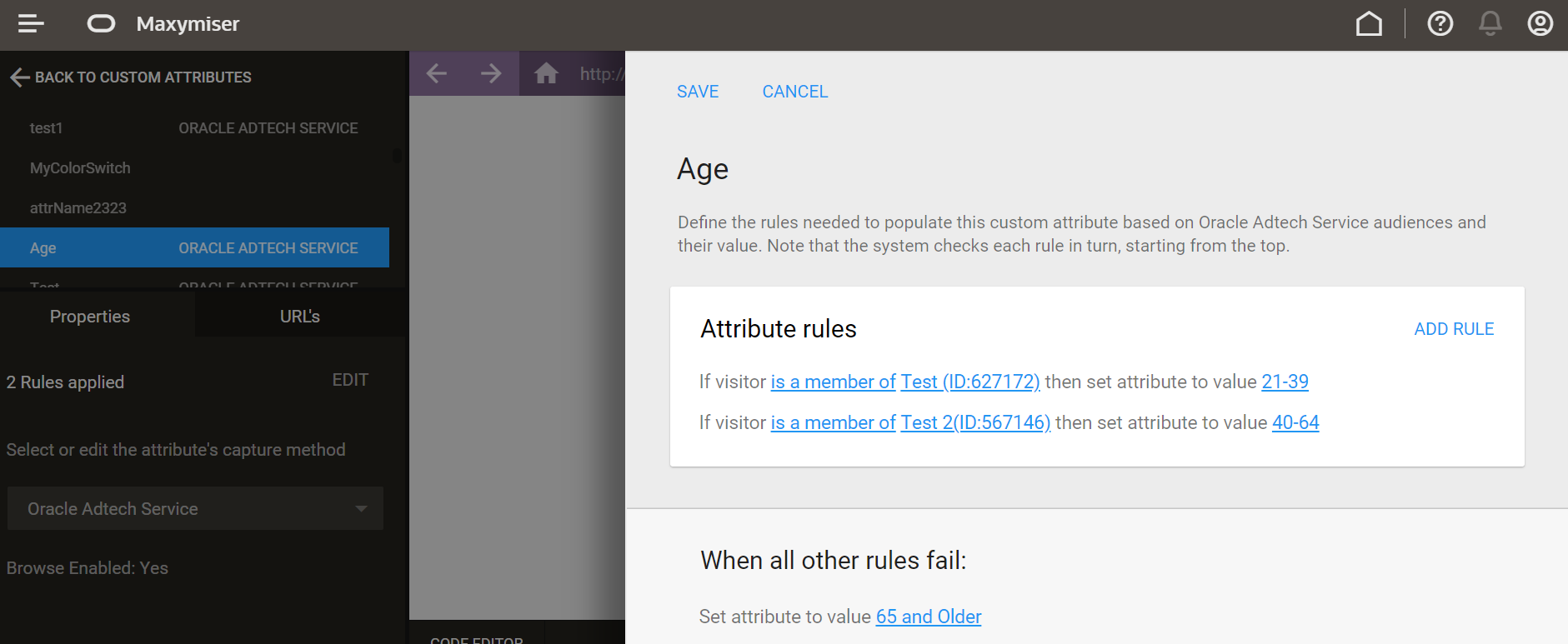Navigate forward in the preview browser

click(492, 73)
